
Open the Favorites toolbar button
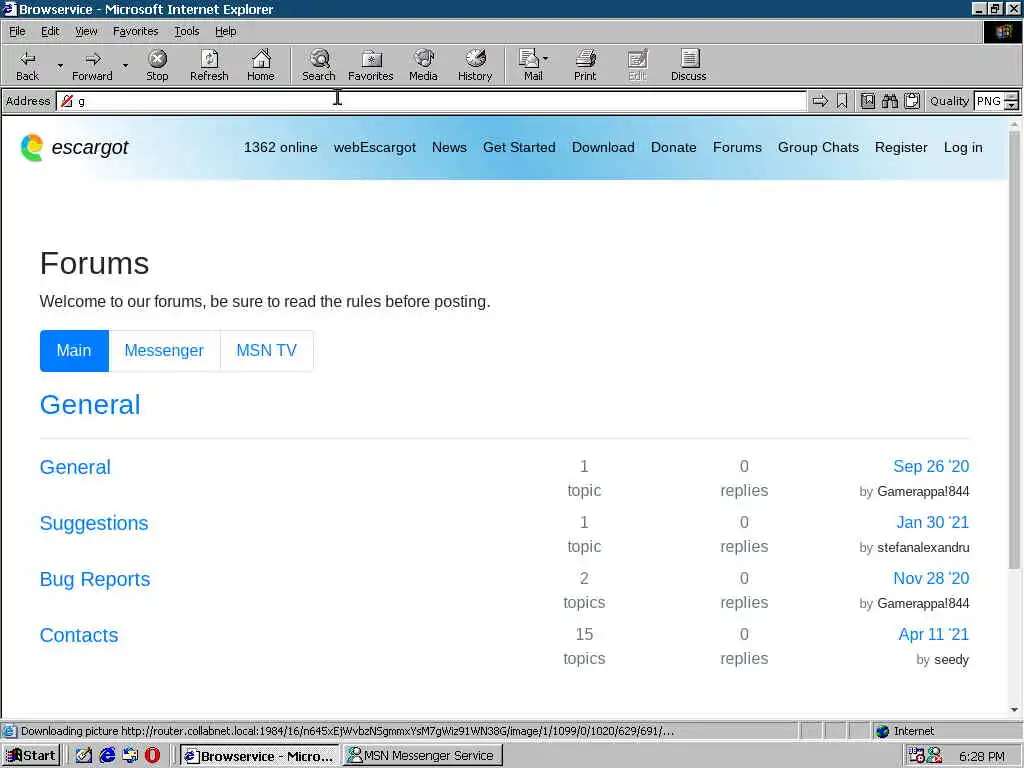[371, 65]
